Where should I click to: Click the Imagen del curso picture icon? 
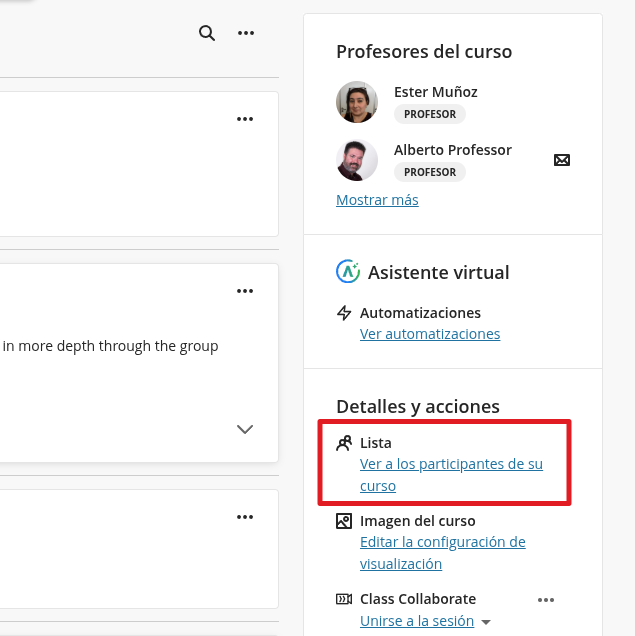tap(344, 521)
